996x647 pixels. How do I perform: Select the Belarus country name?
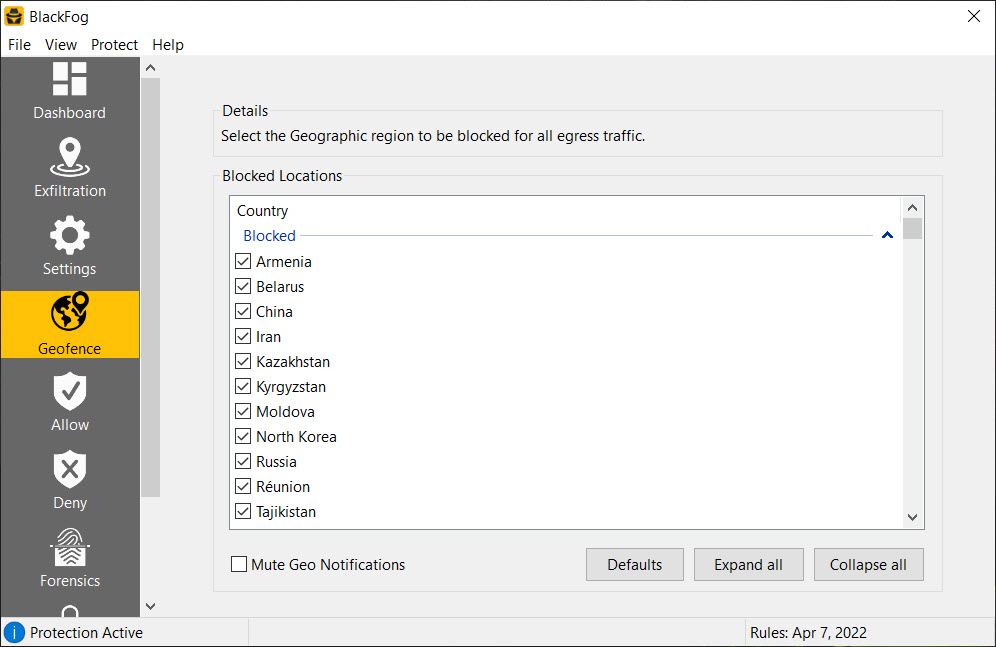[280, 286]
